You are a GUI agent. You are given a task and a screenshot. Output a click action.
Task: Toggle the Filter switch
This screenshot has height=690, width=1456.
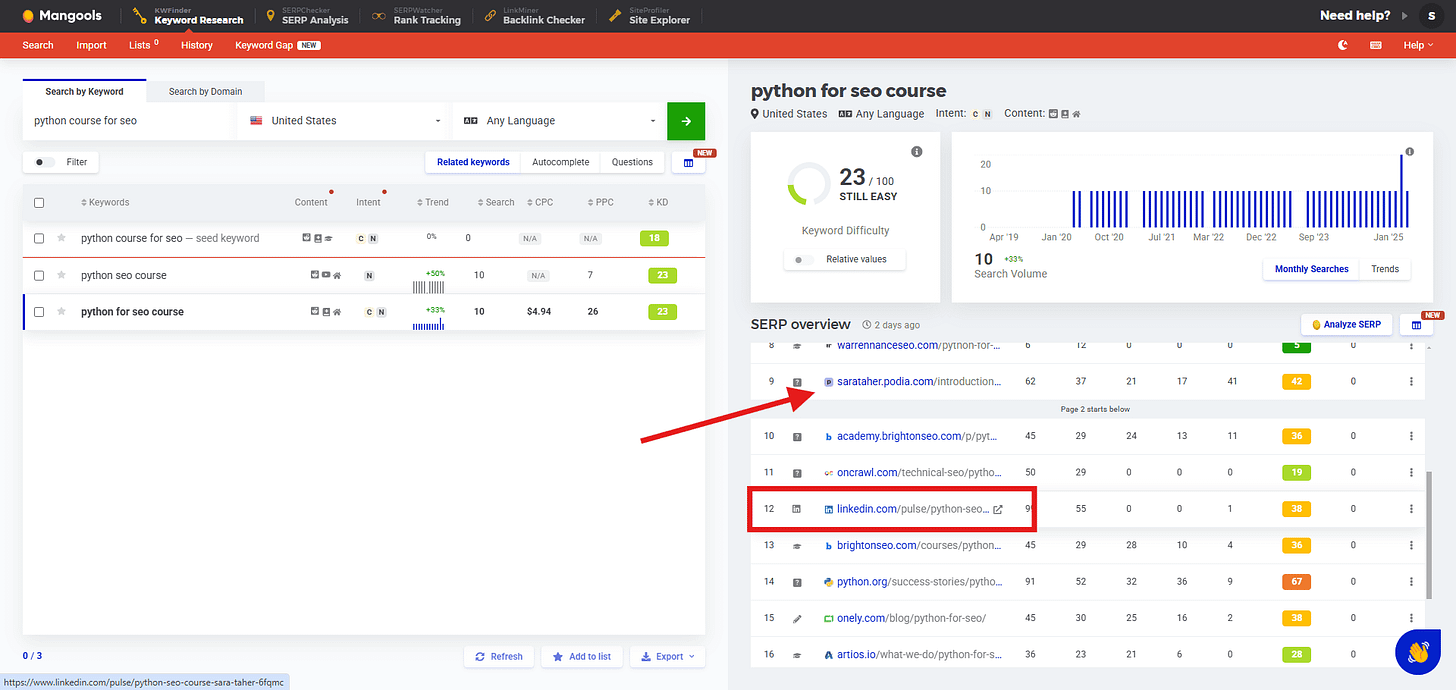click(x=45, y=162)
